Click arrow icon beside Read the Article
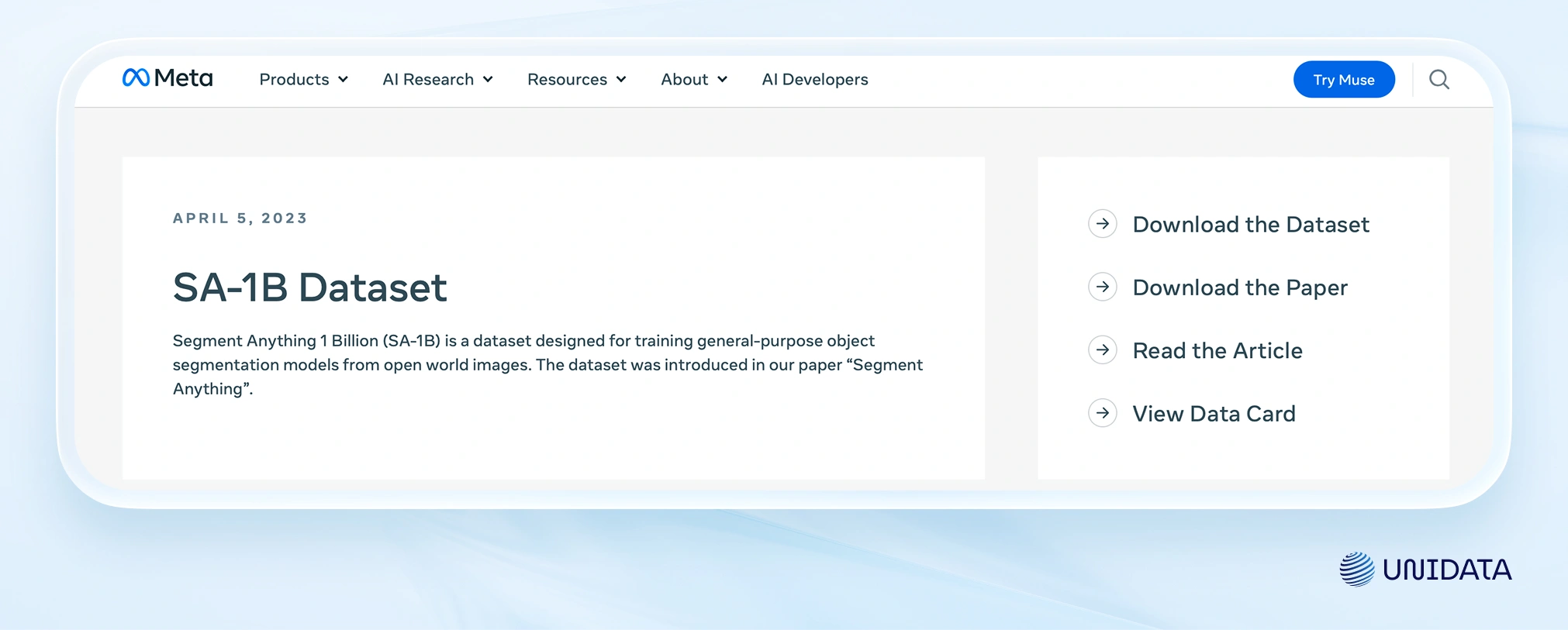The width and height of the screenshot is (1568, 630). click(1103, 350)
